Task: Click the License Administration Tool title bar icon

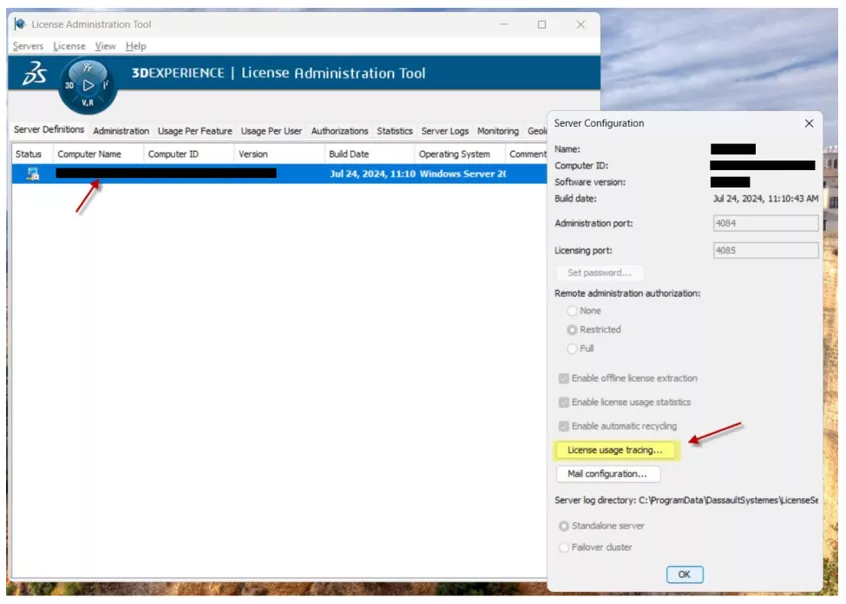Action: point(20,24)
